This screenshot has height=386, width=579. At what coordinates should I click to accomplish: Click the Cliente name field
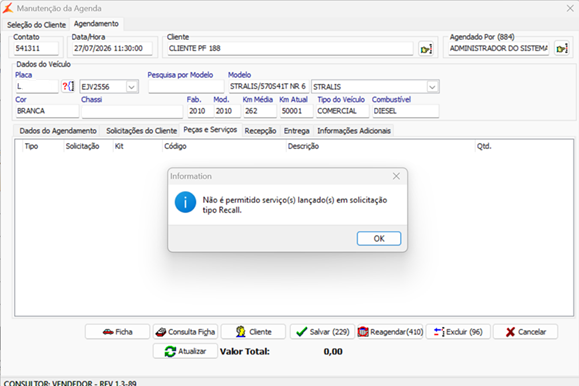[x=290, y=48]
